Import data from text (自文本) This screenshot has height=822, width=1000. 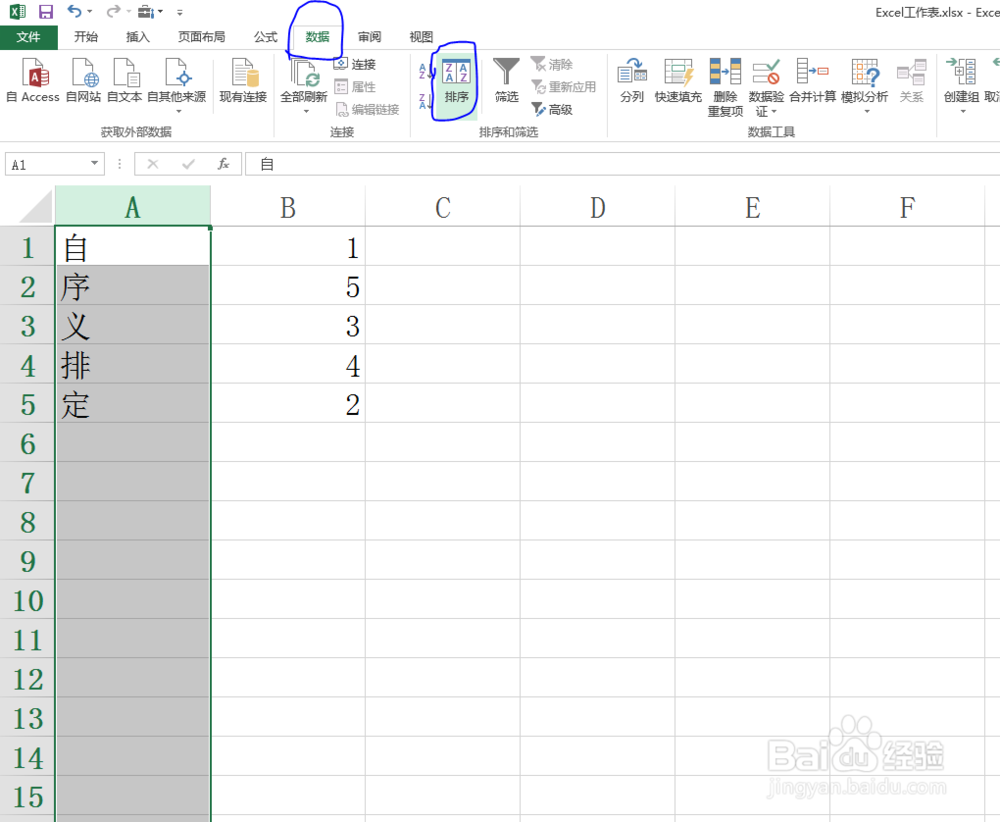(x=124, y=80)
